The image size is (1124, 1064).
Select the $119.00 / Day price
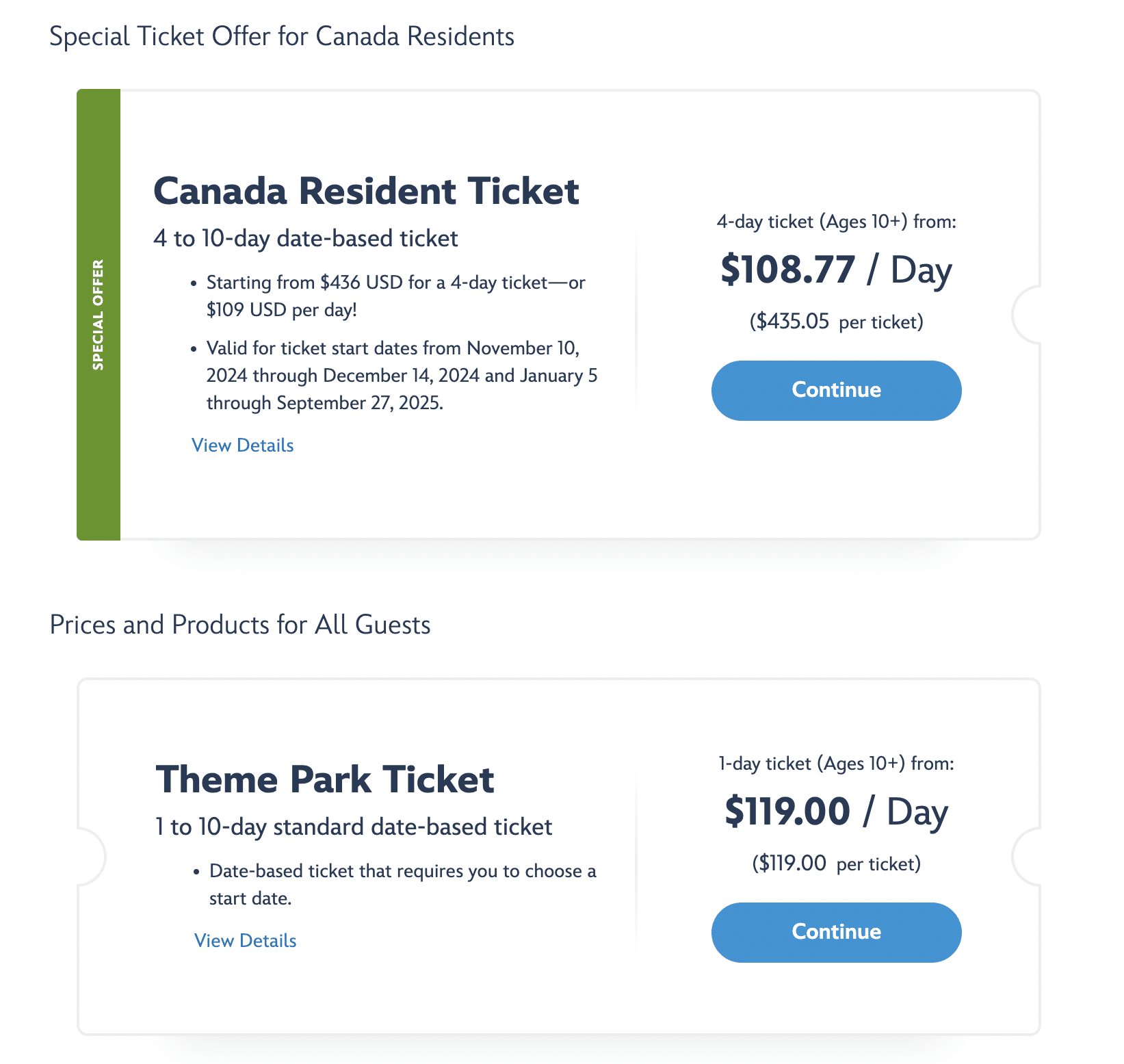click(x=836, y=812)
